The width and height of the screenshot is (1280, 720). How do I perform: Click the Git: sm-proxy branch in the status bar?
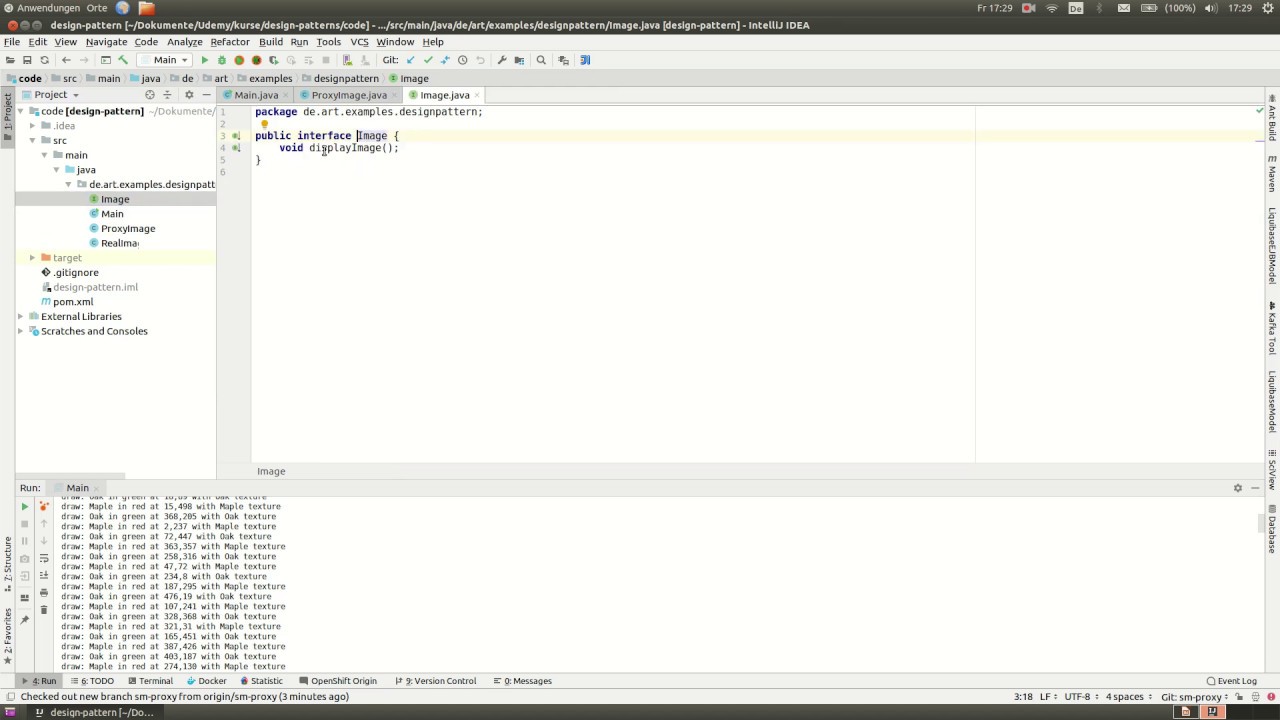tap(1193, 697)
